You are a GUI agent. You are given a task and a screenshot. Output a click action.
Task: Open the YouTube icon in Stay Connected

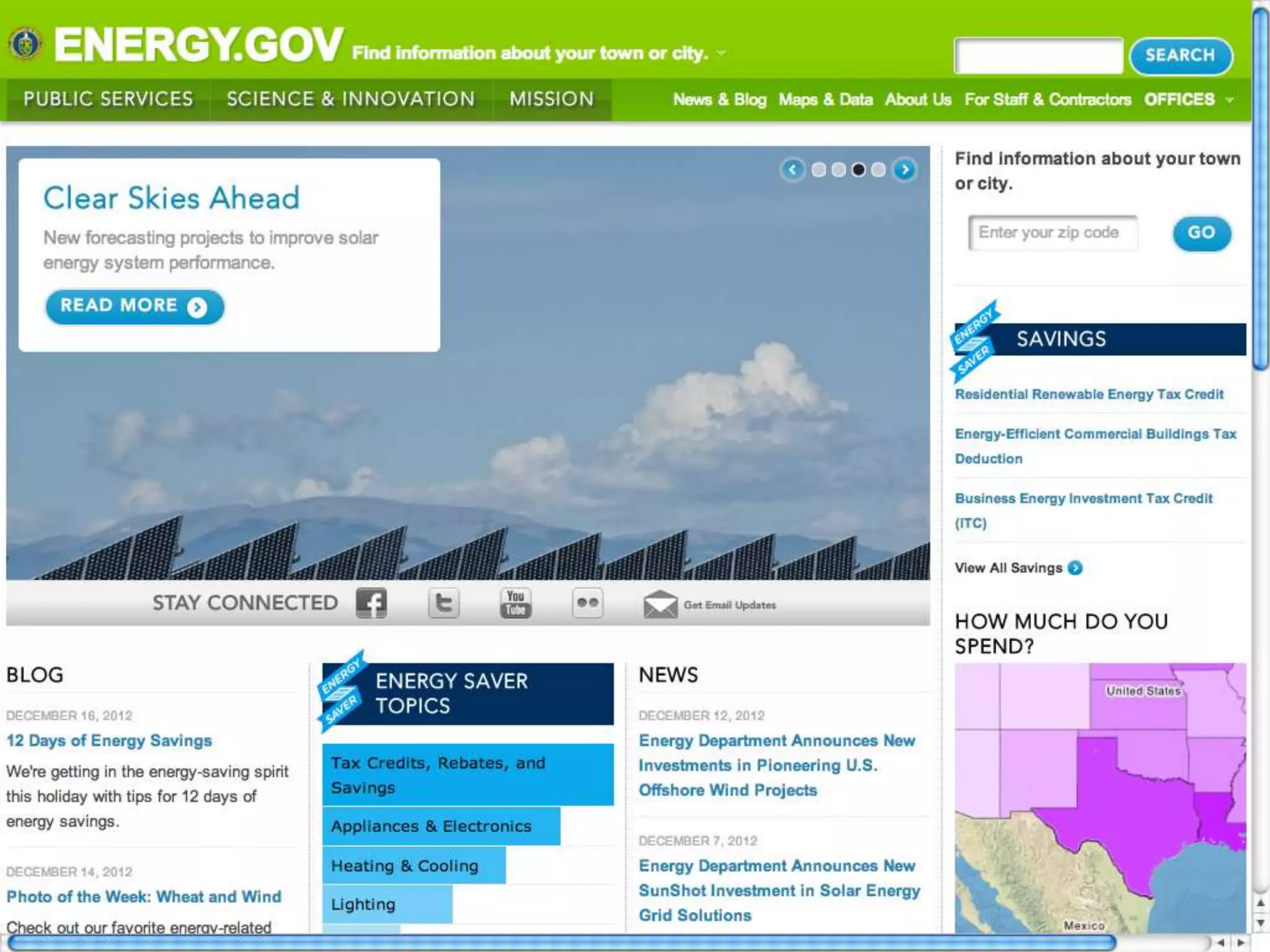coord(515,603)
